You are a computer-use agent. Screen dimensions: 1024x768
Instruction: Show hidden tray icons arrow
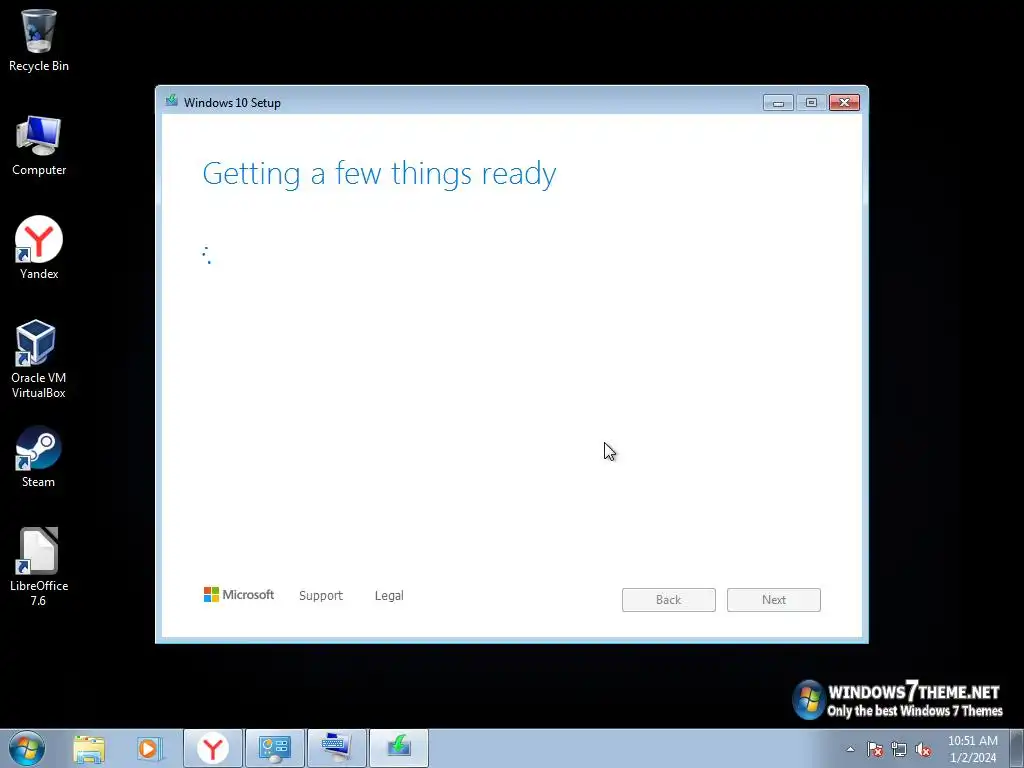point(850,749)
